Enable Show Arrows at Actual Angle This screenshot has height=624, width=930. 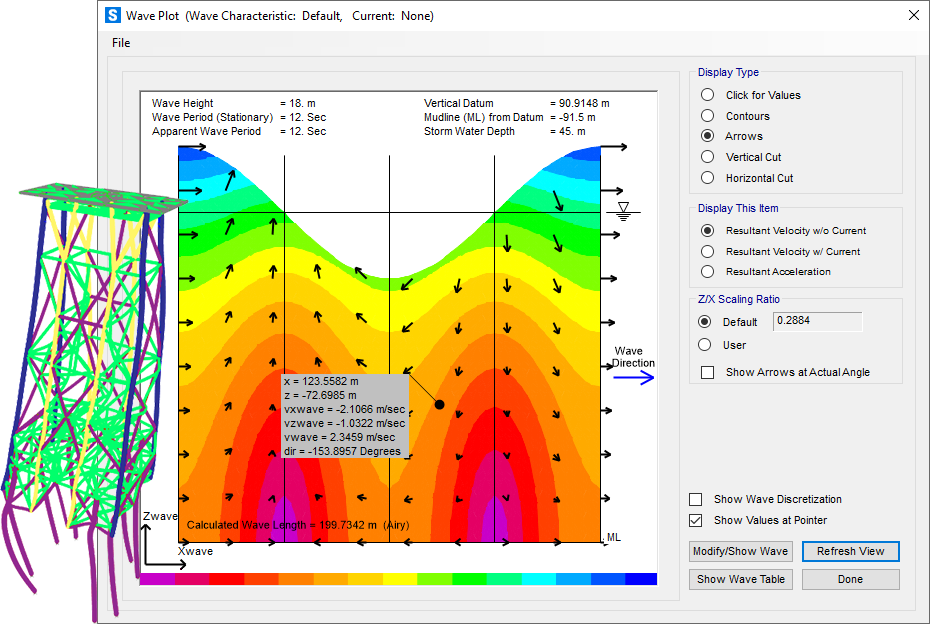tap(708, 372)
